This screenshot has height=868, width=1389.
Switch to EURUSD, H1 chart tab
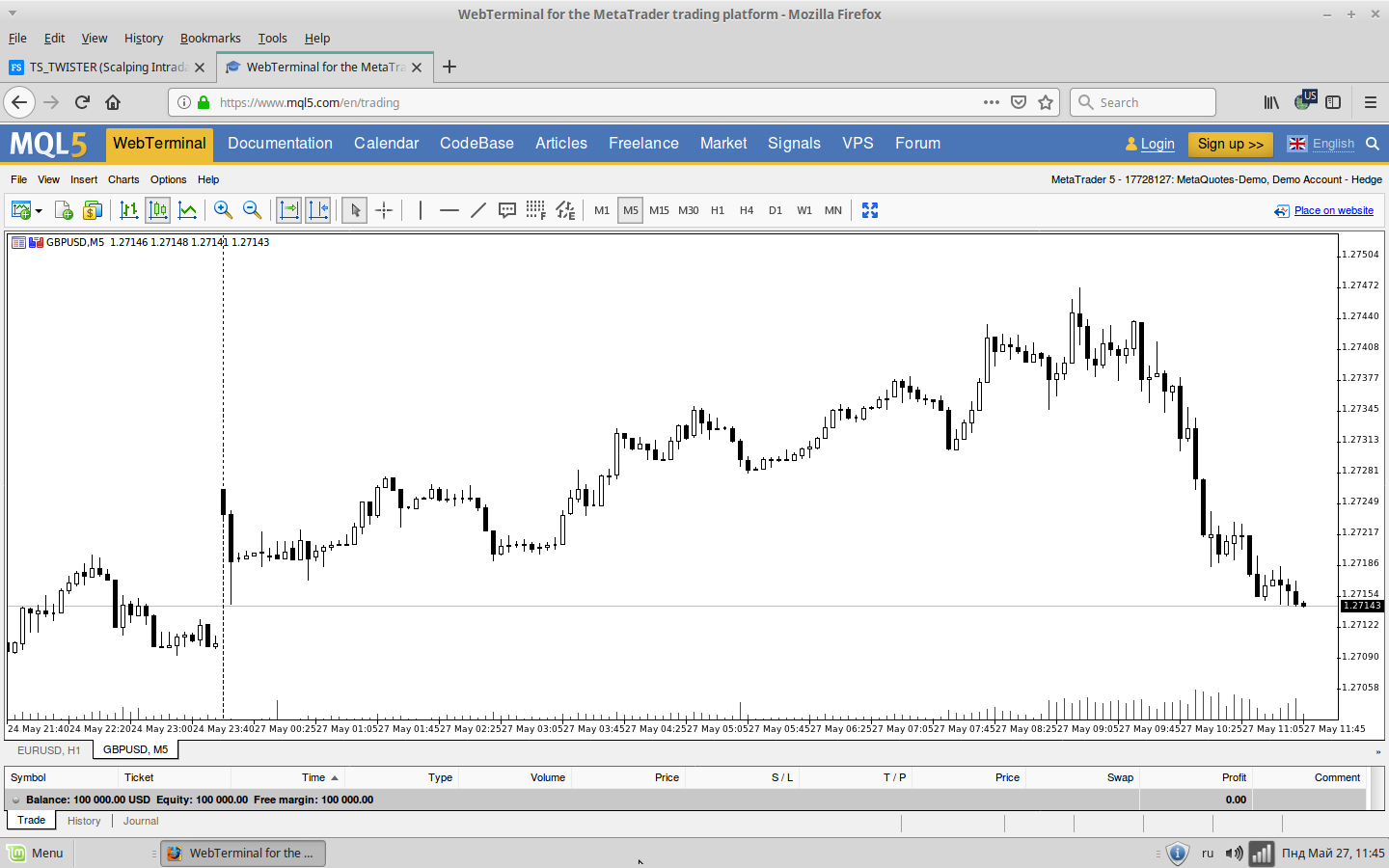point(49,749)
